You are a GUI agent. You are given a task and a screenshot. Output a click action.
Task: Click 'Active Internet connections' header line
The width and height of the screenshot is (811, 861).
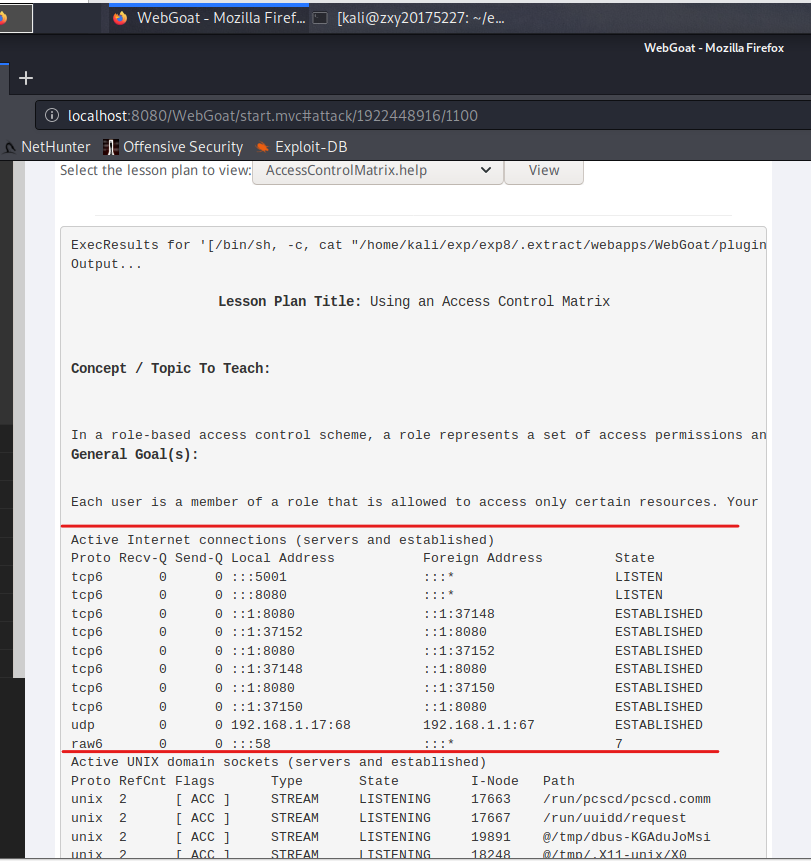coord(282,540)
